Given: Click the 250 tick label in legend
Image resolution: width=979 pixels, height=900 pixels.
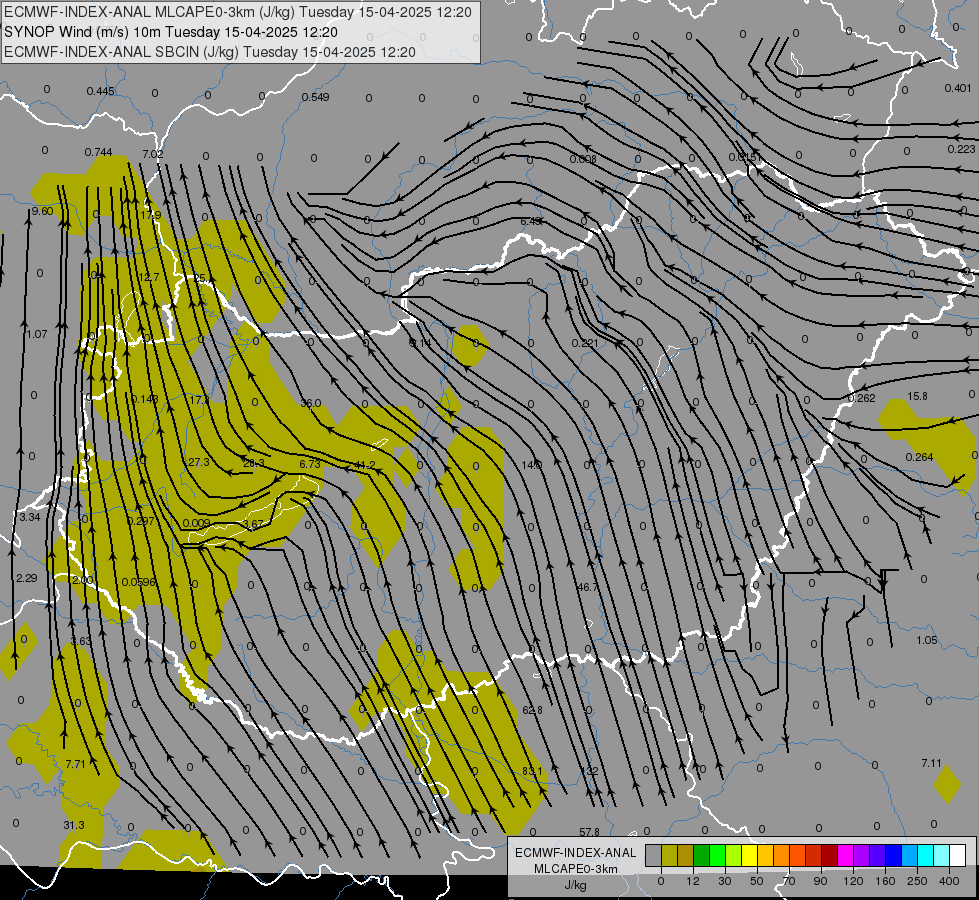Looking at the screenshot, I should point(917,881).
